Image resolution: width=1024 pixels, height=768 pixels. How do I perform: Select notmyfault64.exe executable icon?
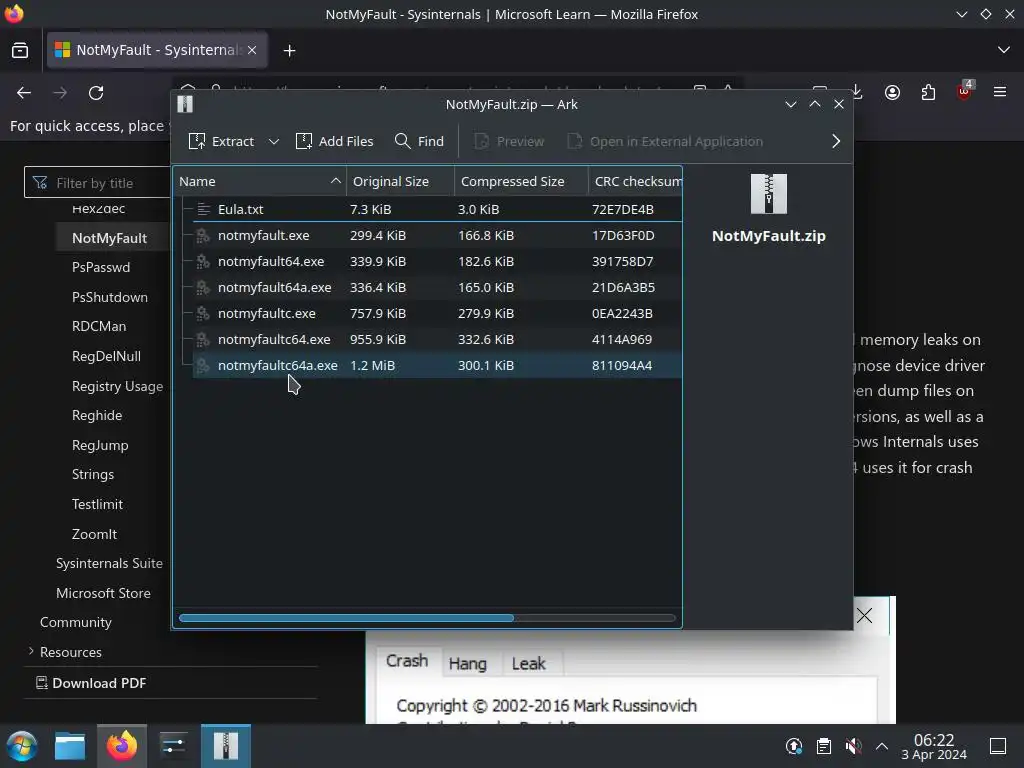tap(203, 261)
